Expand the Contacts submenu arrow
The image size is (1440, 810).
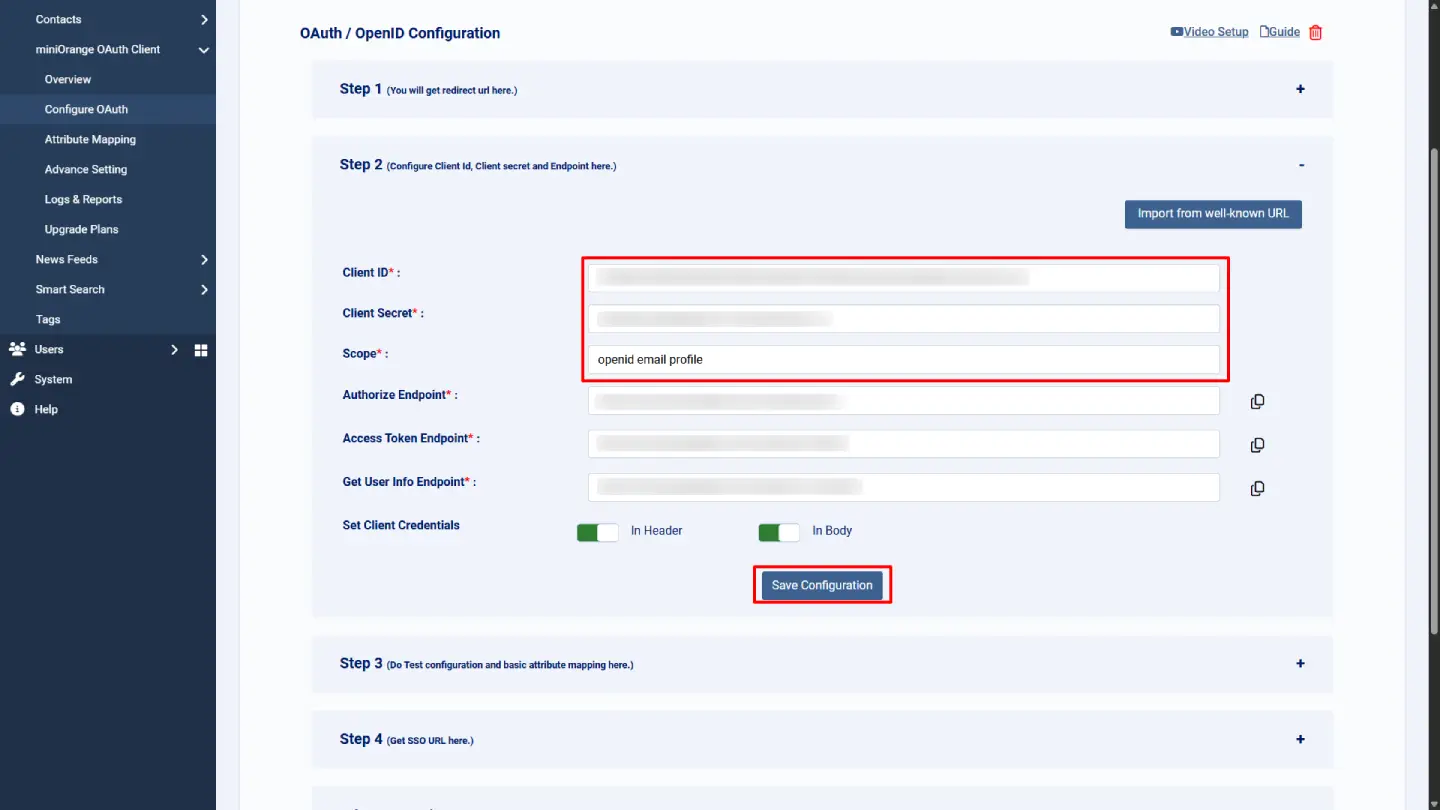204,20
